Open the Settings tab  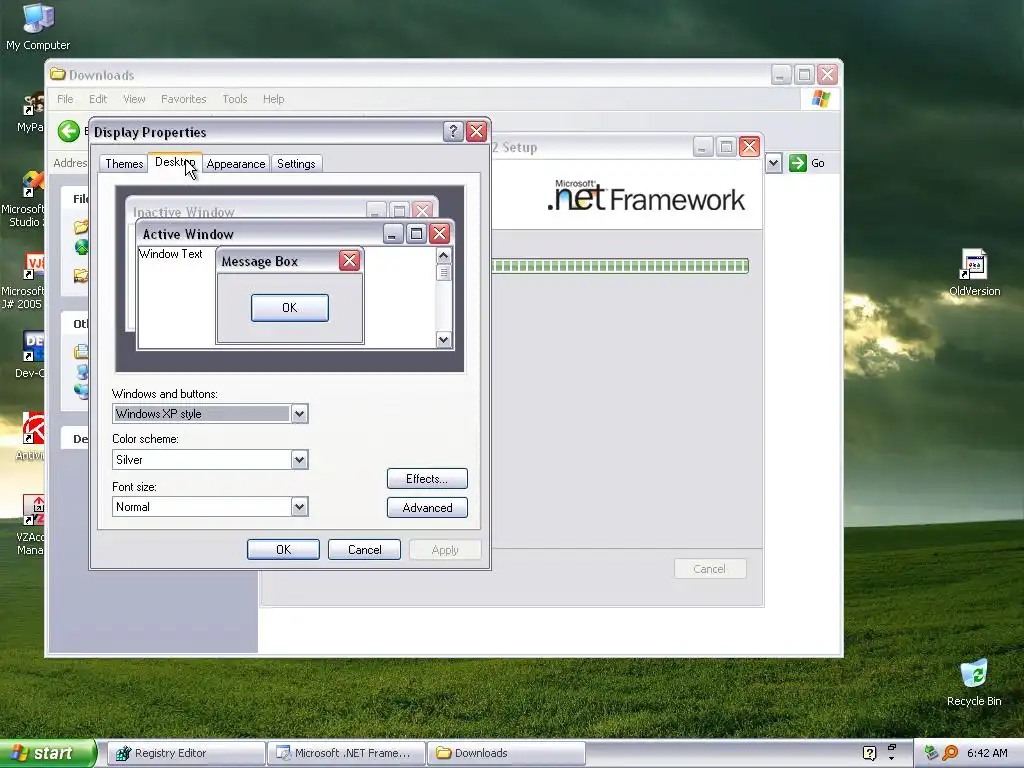click(296, 164)
